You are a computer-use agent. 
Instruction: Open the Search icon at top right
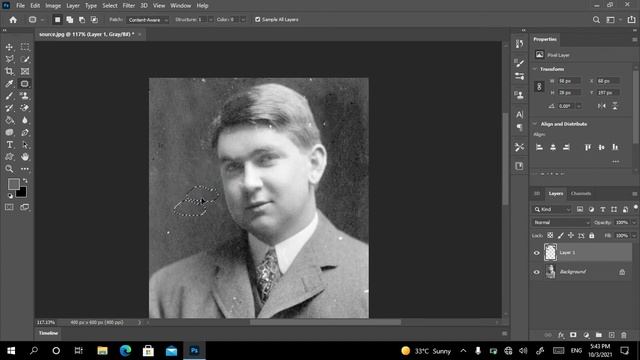point(596,20)
